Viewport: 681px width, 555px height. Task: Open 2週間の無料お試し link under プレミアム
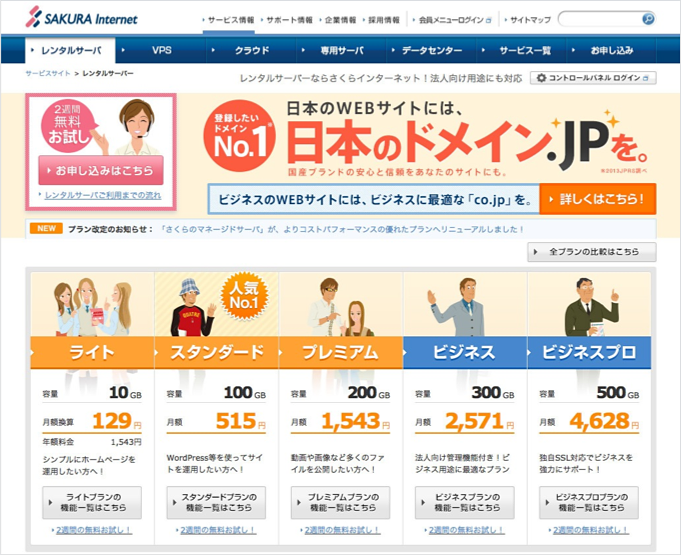341,530
